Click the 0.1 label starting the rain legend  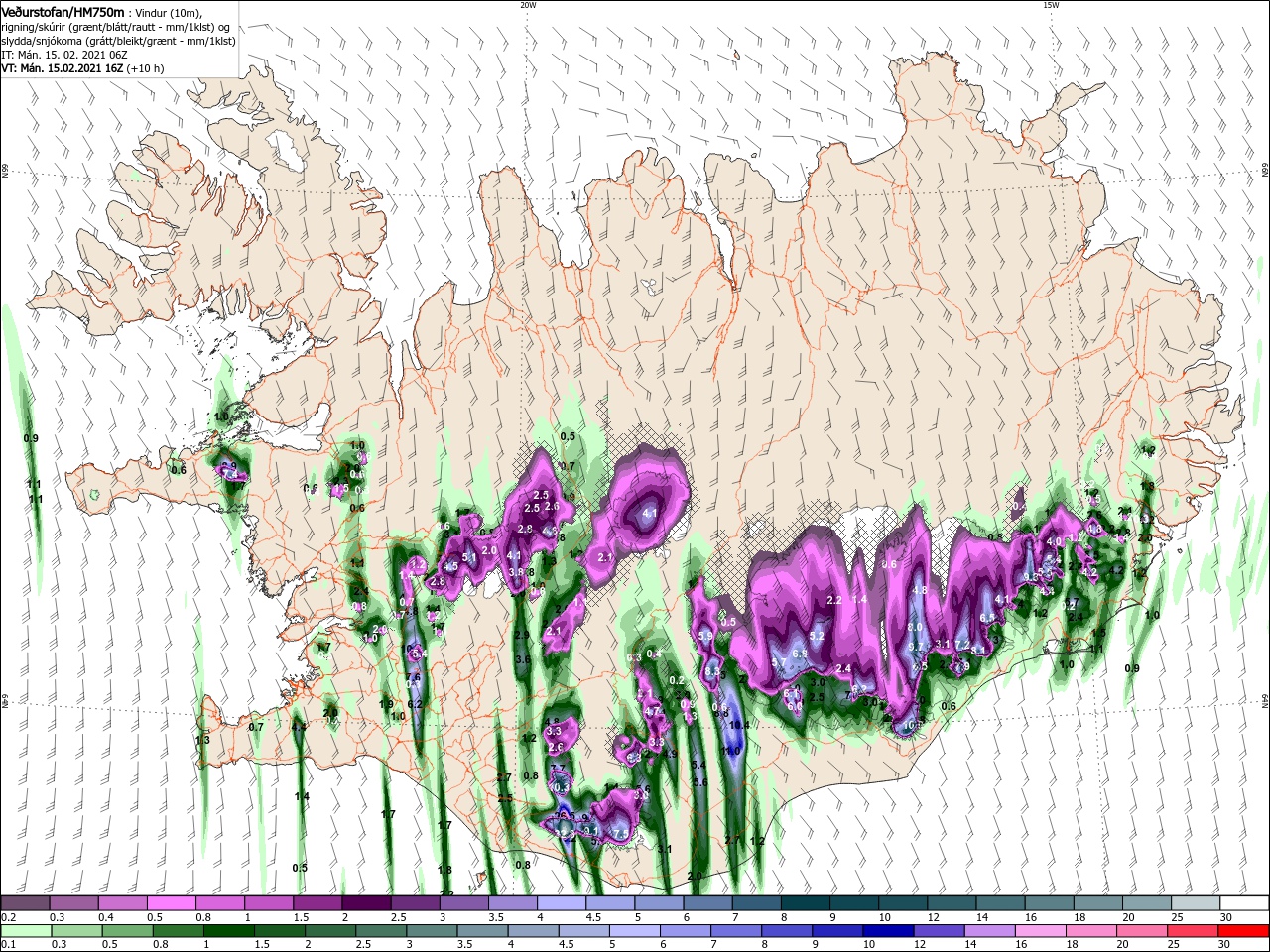[x=8, y=945]
